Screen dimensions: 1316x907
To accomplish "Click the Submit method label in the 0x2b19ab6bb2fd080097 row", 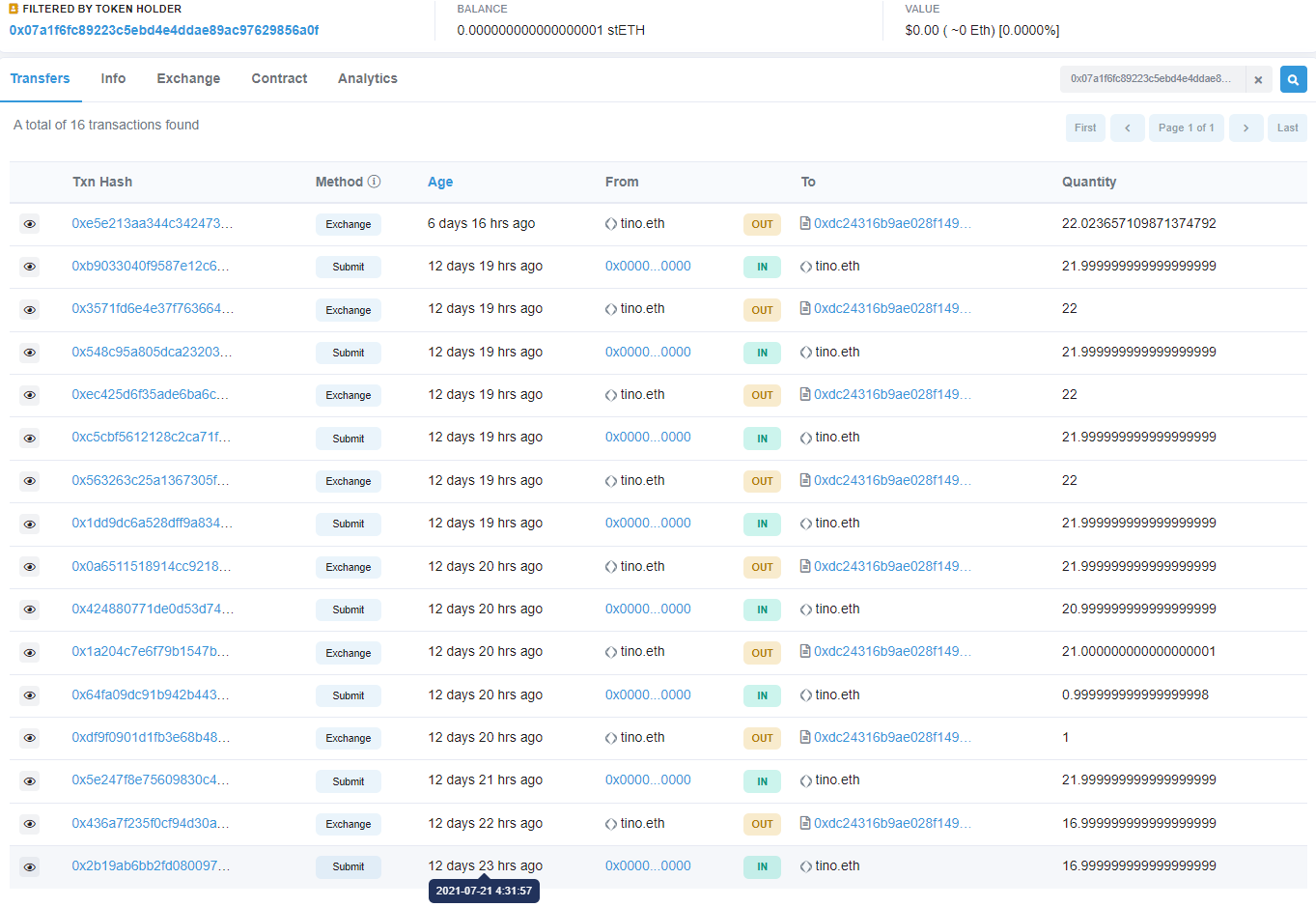I will (x=349, y=866).
